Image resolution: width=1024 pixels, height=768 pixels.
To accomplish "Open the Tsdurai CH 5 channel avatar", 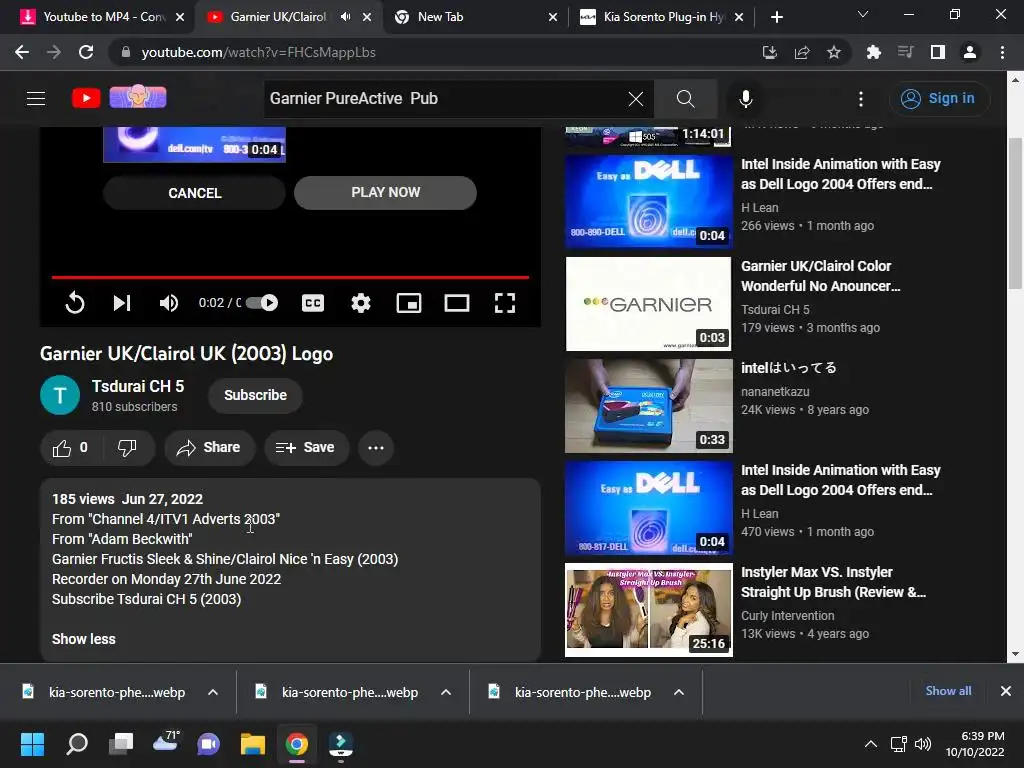I will tap(60, 396).
